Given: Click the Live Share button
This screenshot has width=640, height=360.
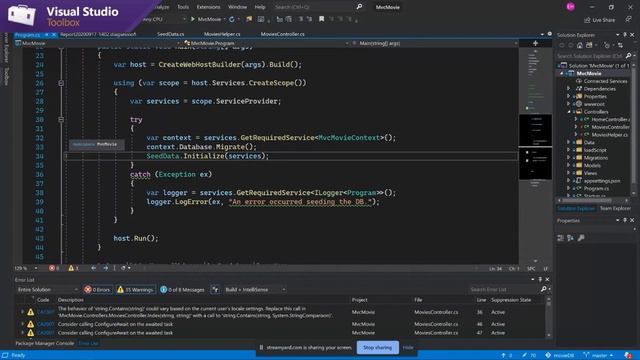Looking at the screenshot, I should pyautogui.click(x=600, y=20).
